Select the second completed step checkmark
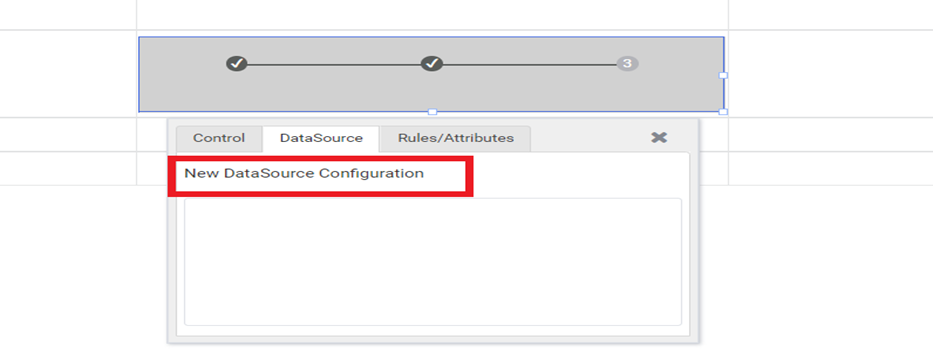This screenshot has width=933, height=364. click(x=432, y=63)
